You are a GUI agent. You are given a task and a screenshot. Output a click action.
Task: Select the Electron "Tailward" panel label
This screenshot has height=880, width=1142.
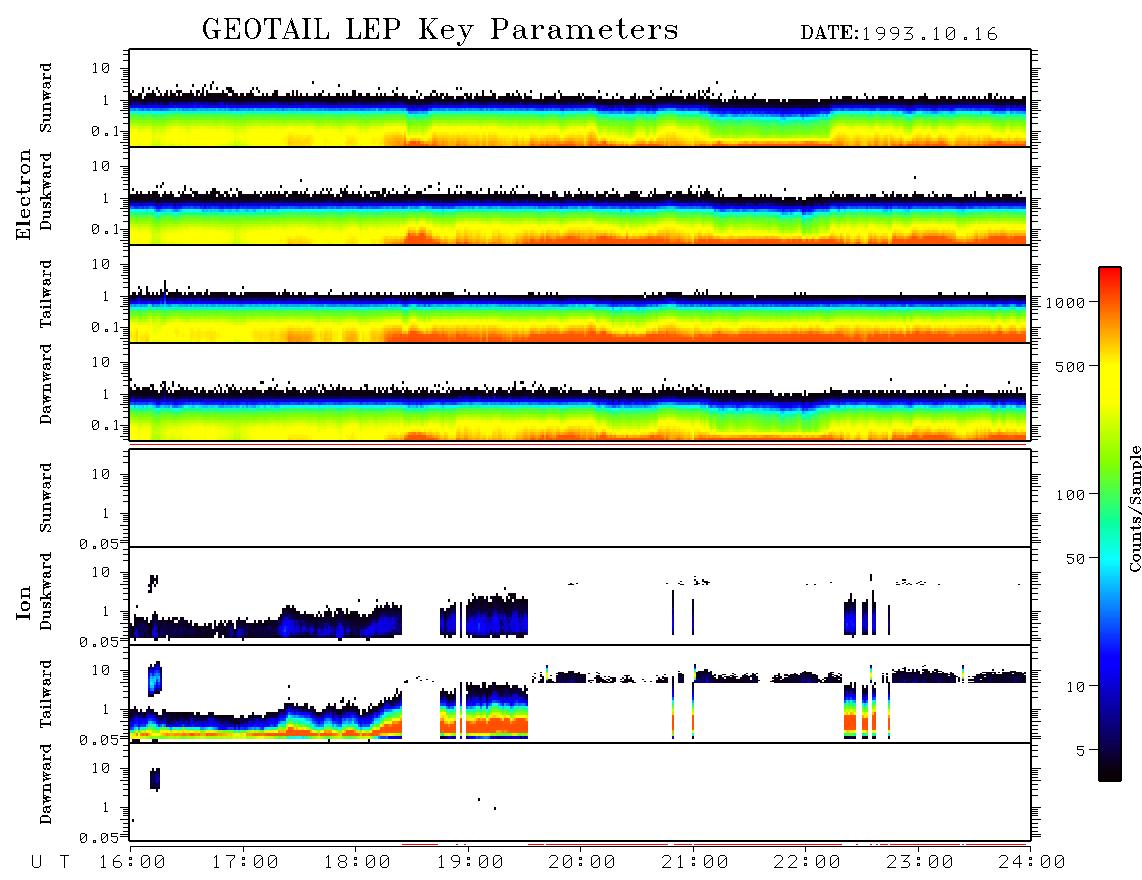click(46, 294)
